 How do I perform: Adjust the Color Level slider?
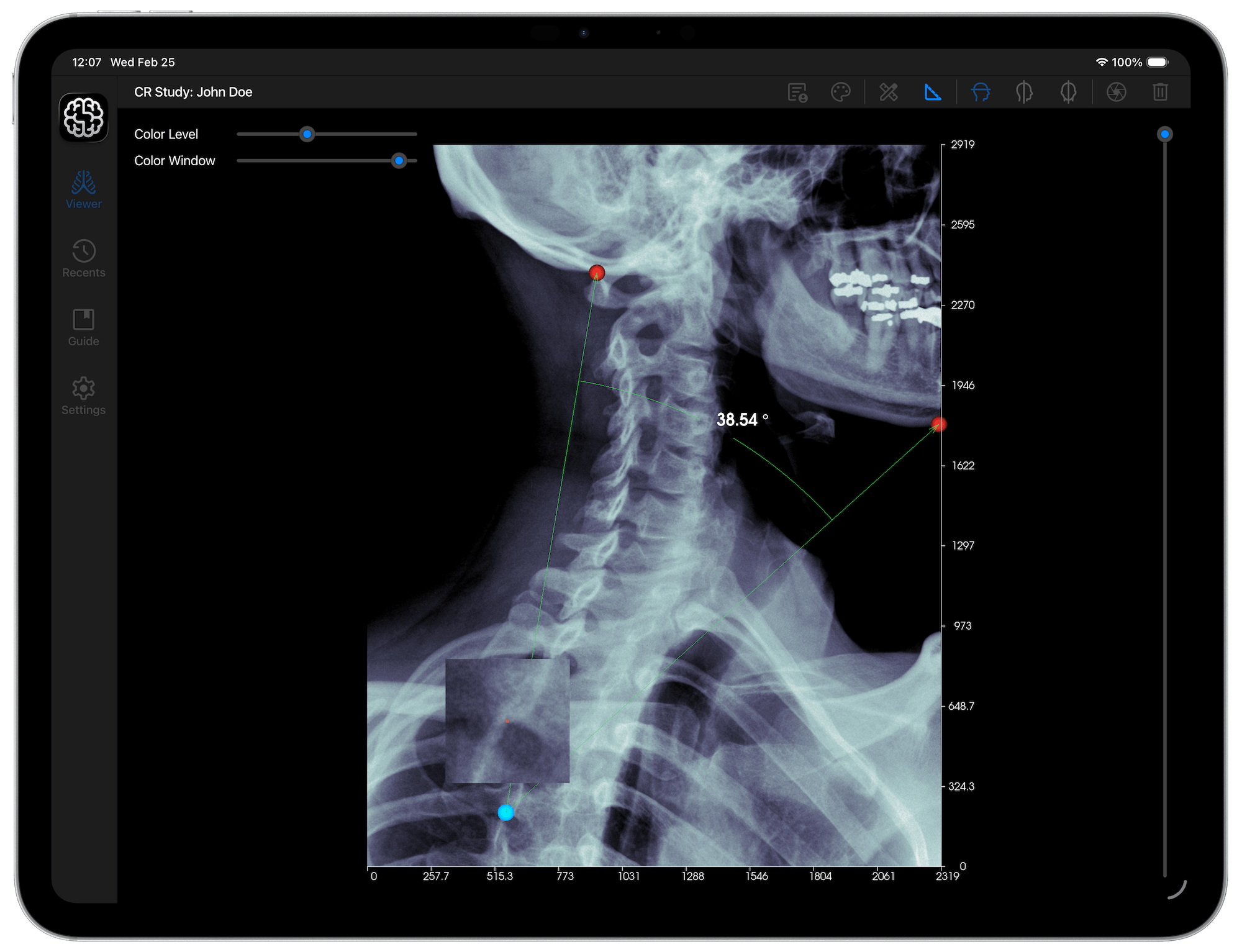pyautogui.click(x=307, y=134)
